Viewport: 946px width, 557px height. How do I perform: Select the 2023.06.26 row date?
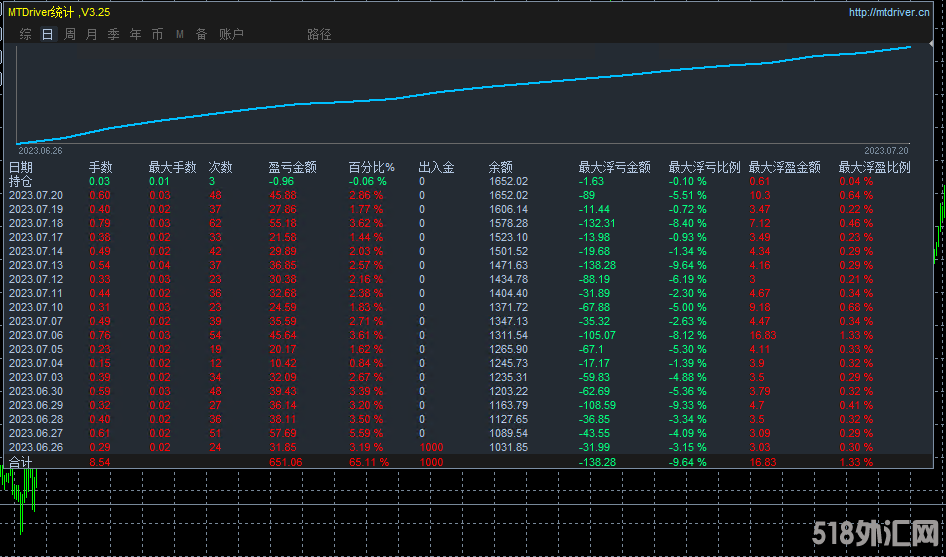(x=36, y=447)
